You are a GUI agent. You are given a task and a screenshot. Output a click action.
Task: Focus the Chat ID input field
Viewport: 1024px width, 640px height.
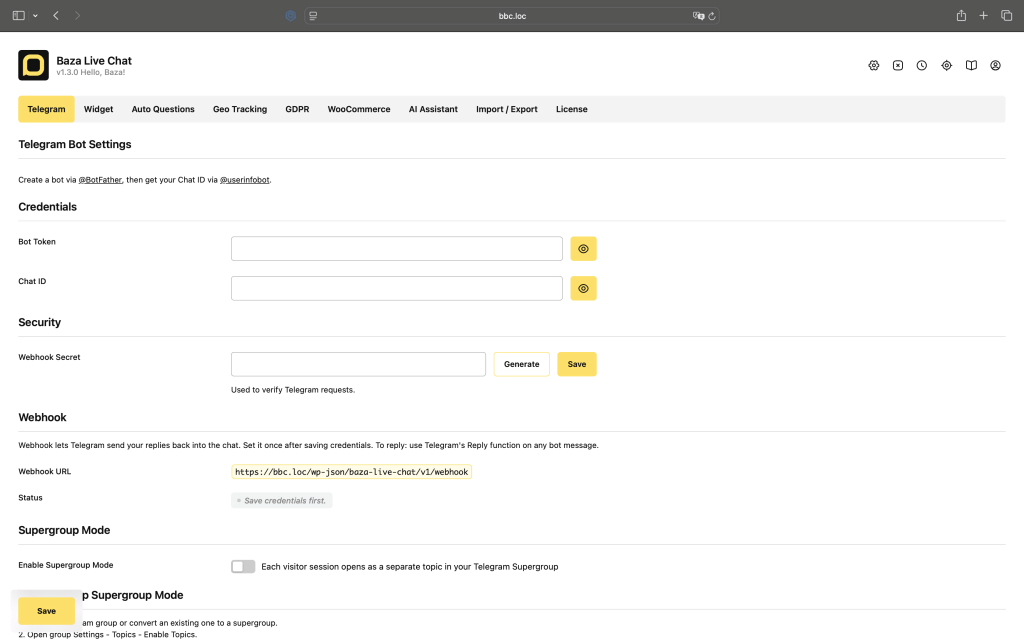point(396,289)
